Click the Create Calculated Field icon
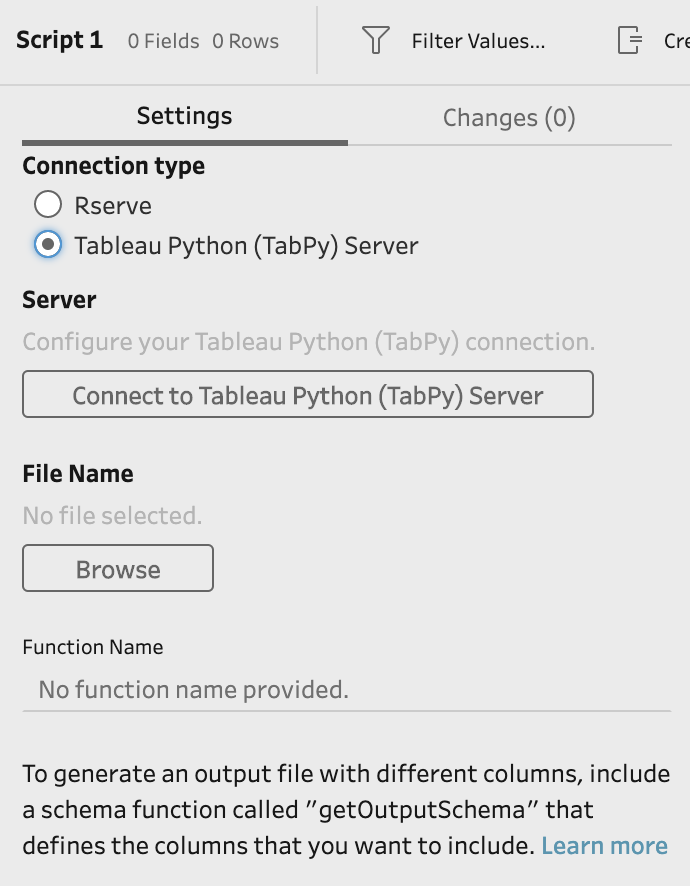 tap(631, 41)
